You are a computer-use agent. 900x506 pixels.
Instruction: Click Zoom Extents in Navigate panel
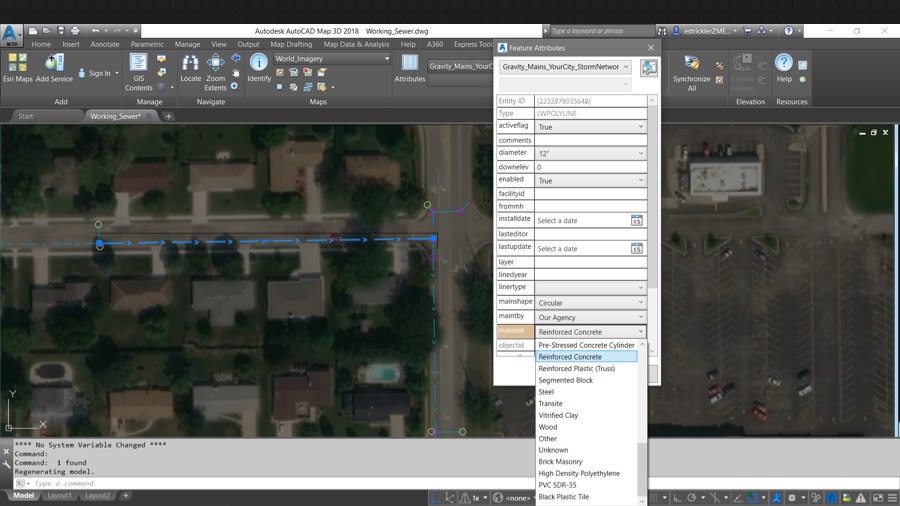[x=215, y=72]
